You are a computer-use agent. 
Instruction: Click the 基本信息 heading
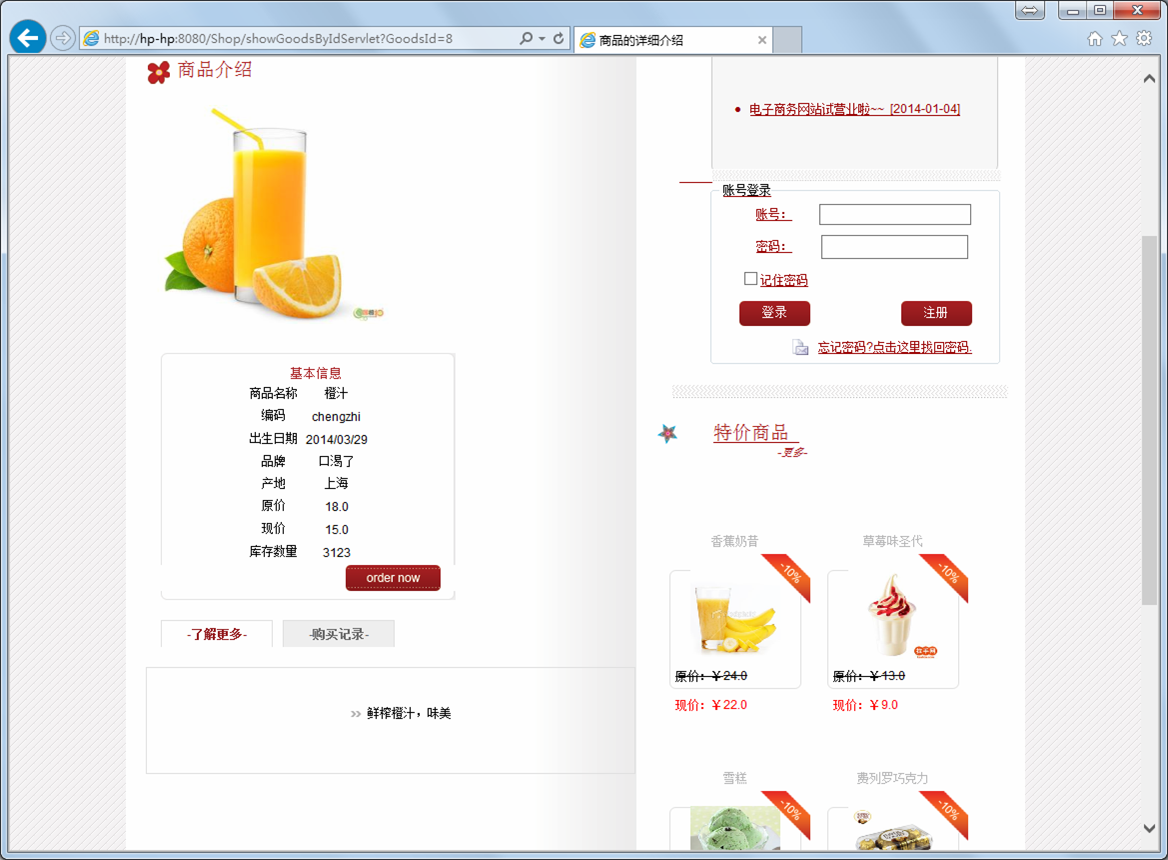point(315,373)
